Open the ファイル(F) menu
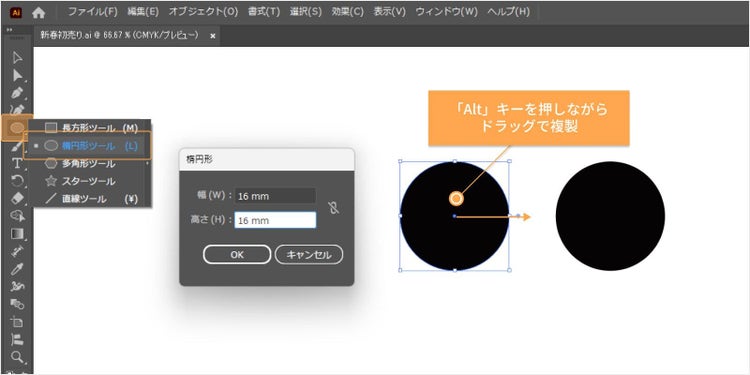Image resolution: width=750 pixels, height=375 pixels. tap(93, 12)
